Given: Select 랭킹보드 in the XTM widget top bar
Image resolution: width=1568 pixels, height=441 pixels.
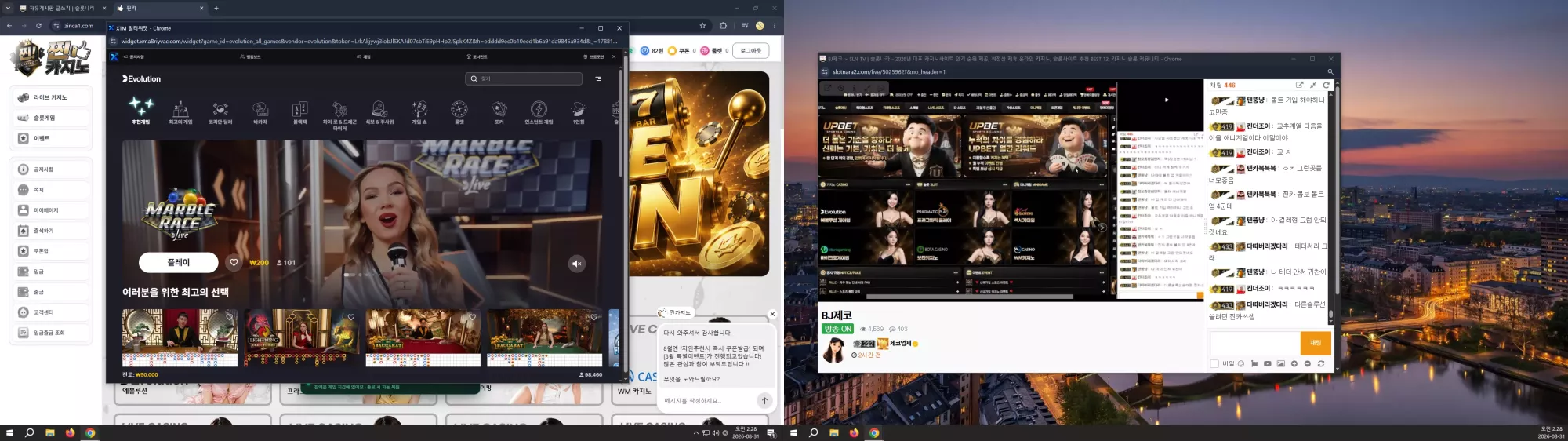Looking at the screenshot, I should pos(250,56).
